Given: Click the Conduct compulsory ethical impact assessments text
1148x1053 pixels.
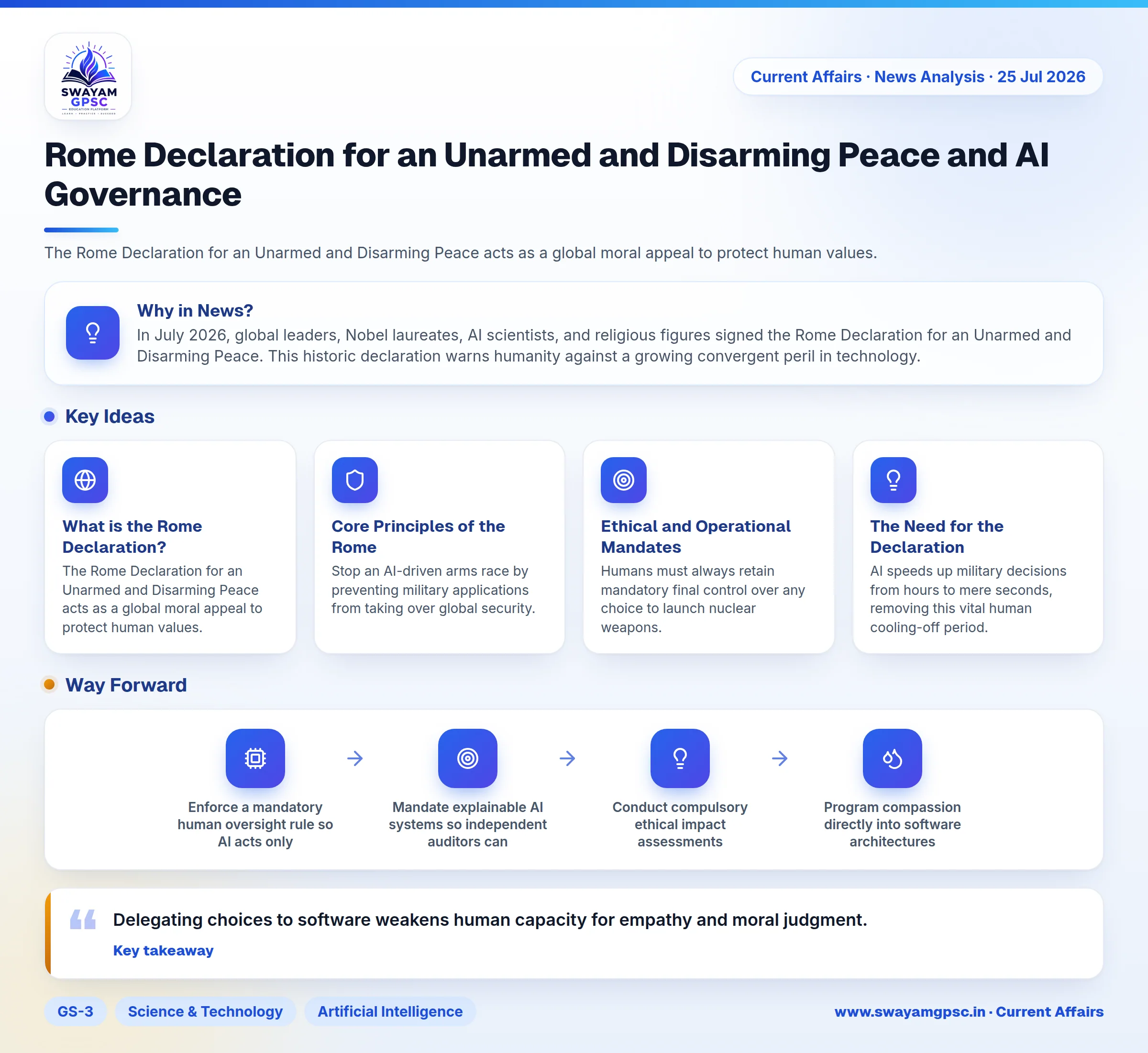Looking at the screenshot, I should (x=680, y=824).
